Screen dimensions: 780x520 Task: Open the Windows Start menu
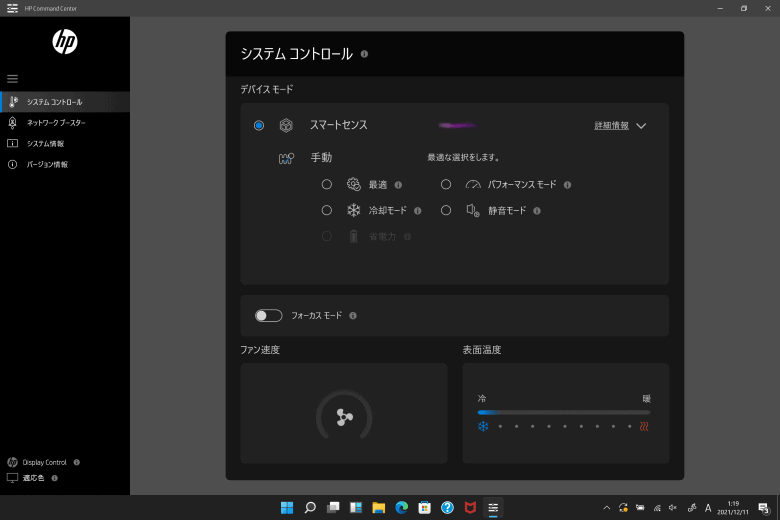coord(287,508)
